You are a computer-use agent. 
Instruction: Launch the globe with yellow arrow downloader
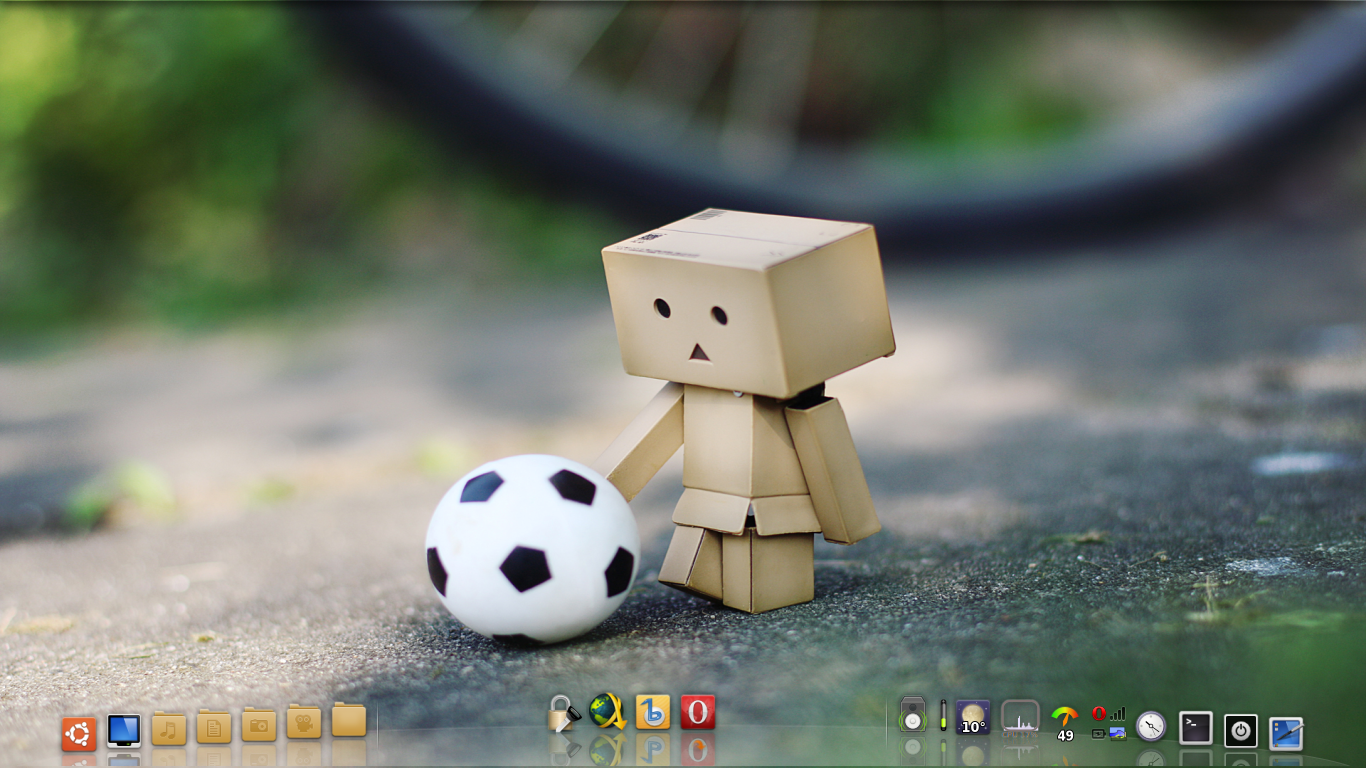point(608,712)
